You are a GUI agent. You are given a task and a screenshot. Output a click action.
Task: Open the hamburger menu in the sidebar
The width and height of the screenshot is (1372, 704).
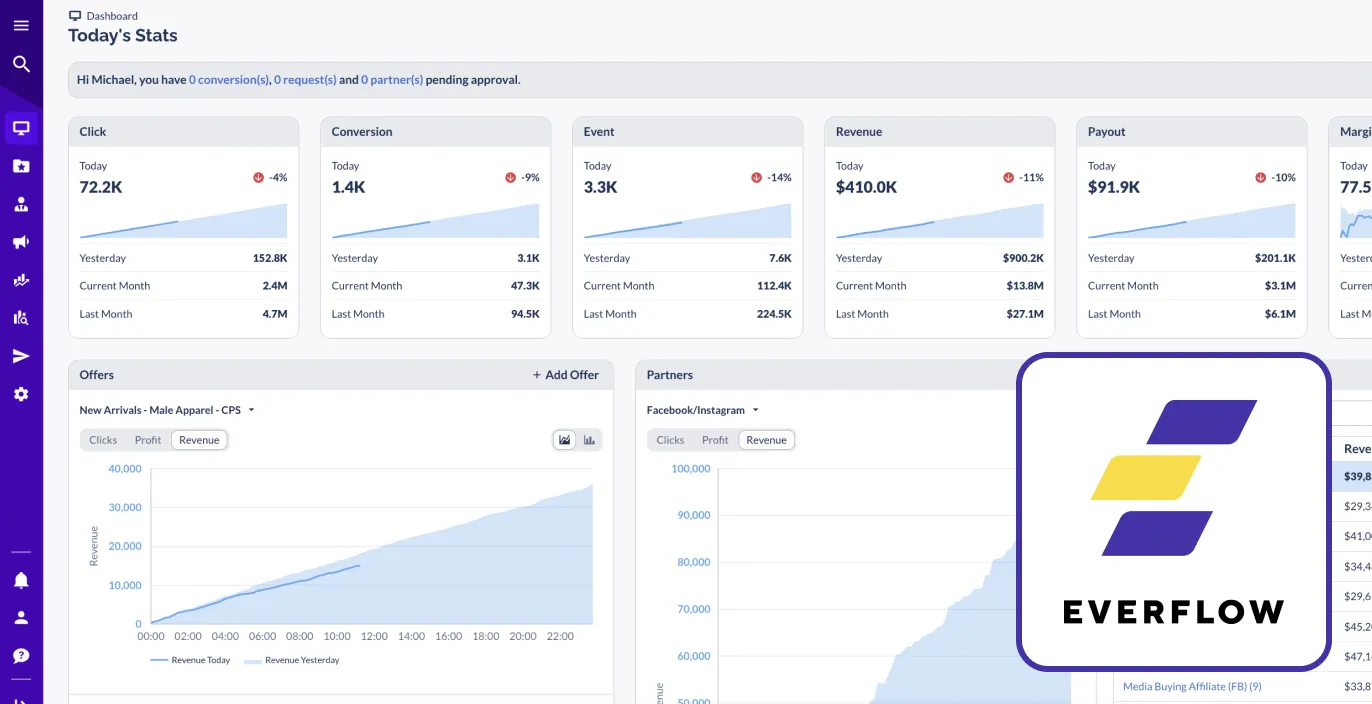click(x=21, y=26)
